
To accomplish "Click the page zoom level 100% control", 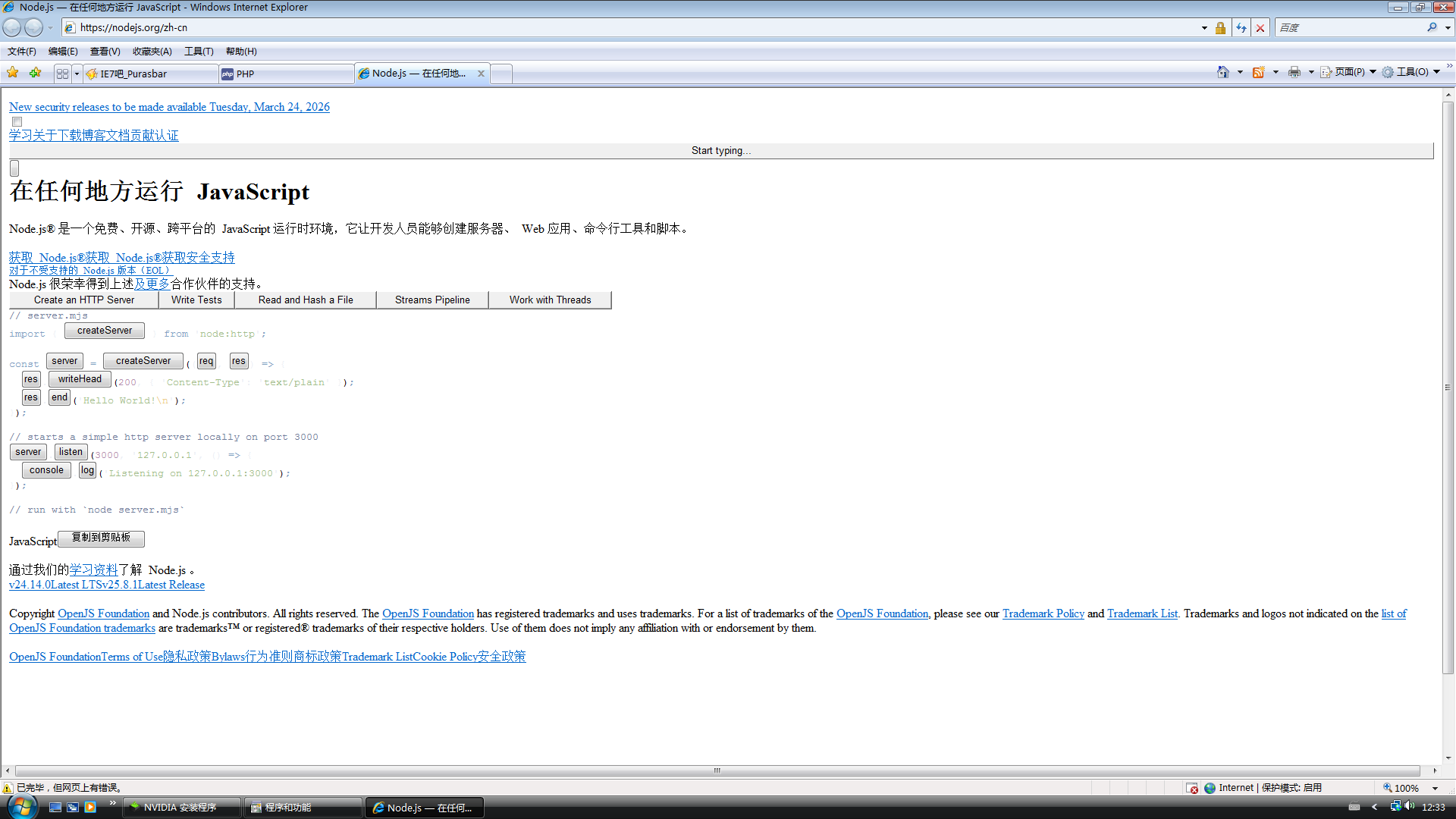I will (x=1407, y=788).
